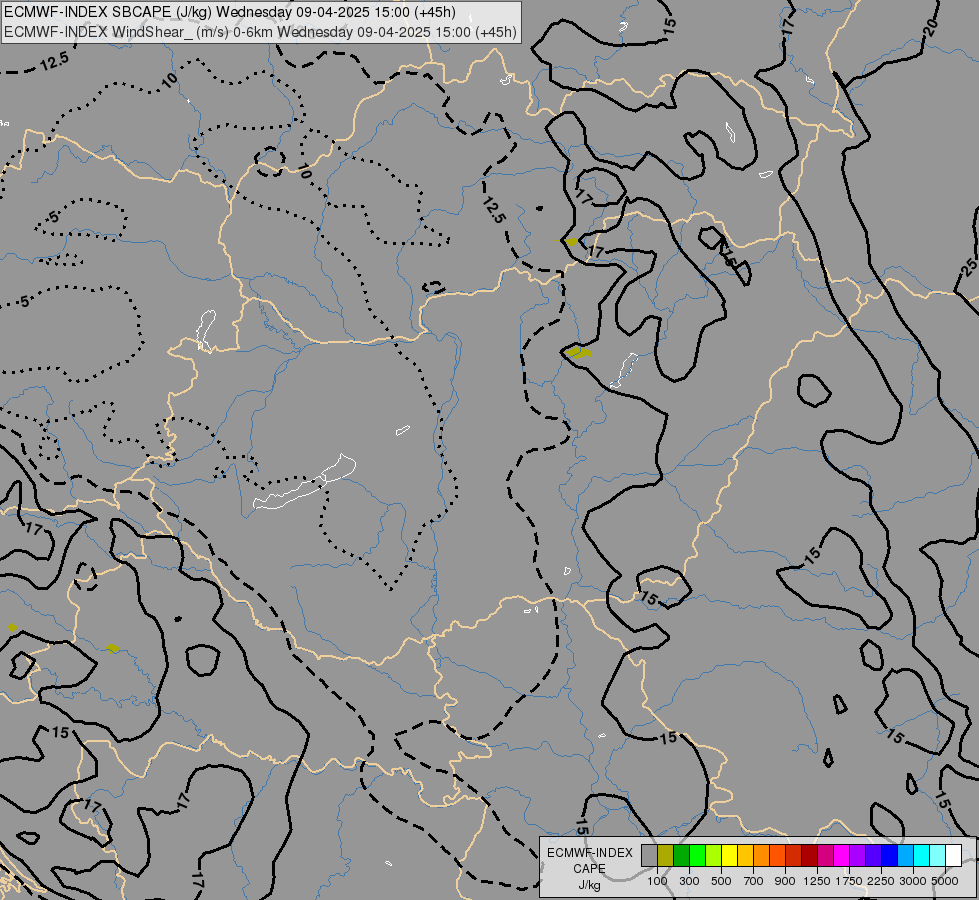
Task: Select the dark green legend swatch
Action: (681, 855)
